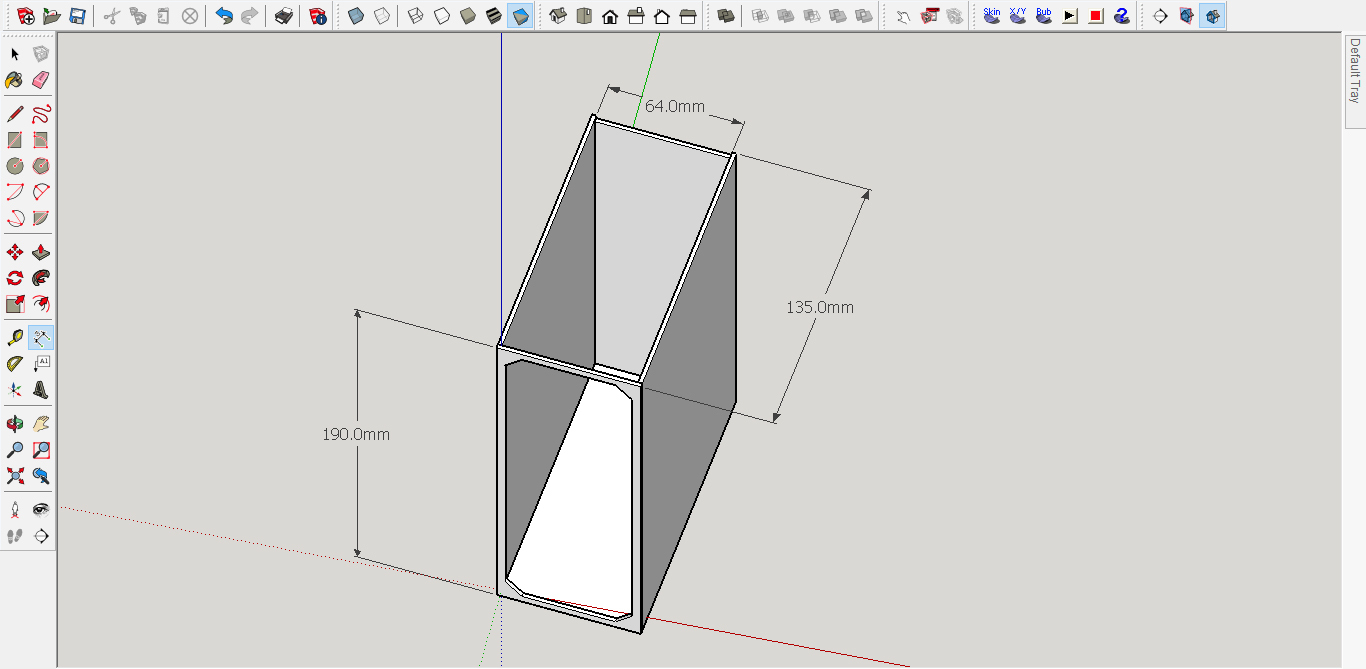Activate the Orbit tool
The width and height of the screenshot is (1366, 669).
point(15,424)
